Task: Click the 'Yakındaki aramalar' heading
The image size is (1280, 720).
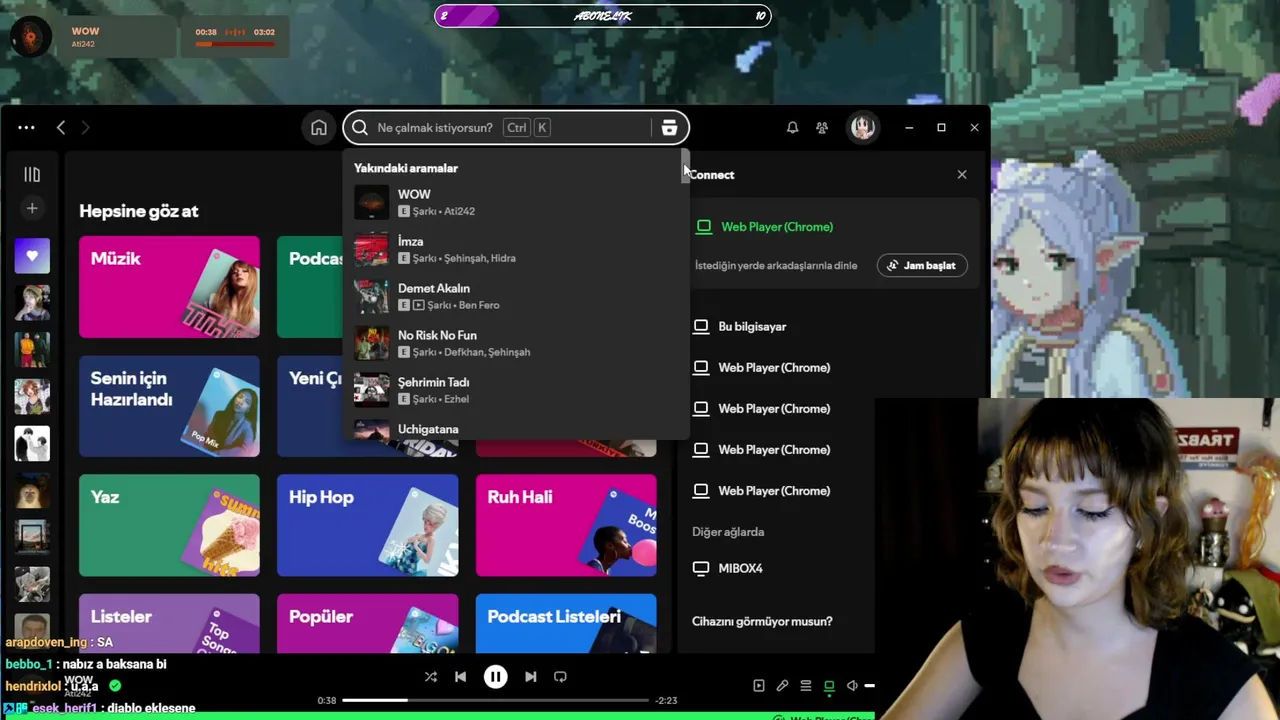Action: (406, 168)
